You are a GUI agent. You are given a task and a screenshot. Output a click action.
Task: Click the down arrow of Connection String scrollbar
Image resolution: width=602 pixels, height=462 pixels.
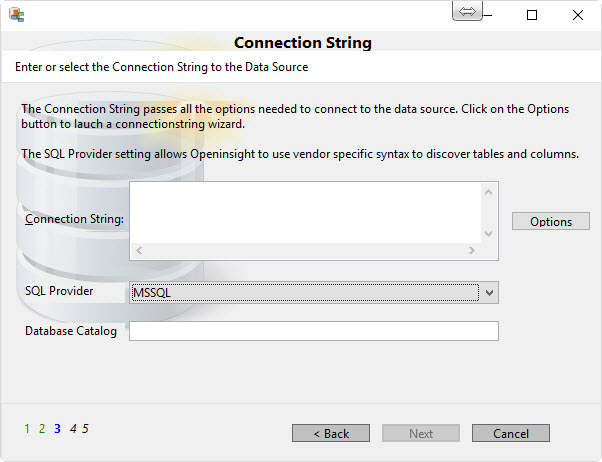click(x=488, y=233)
